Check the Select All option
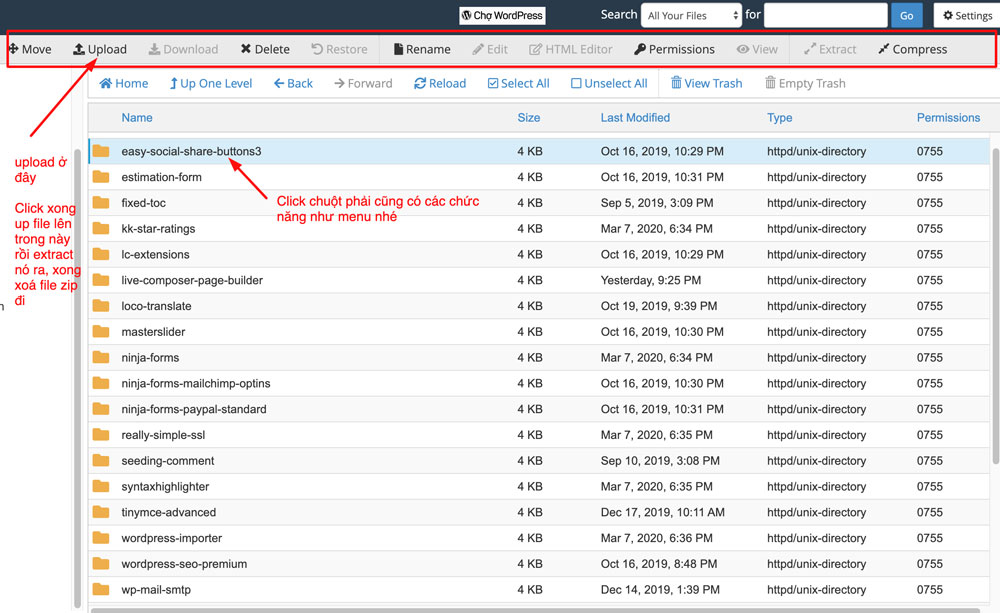1000x613 pixels. coord(518,84)
